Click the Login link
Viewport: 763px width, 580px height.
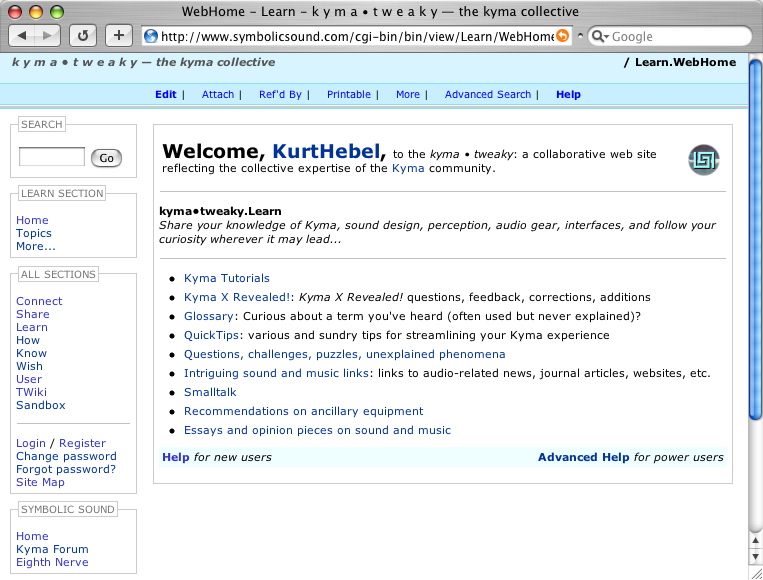tap(31, 443)
